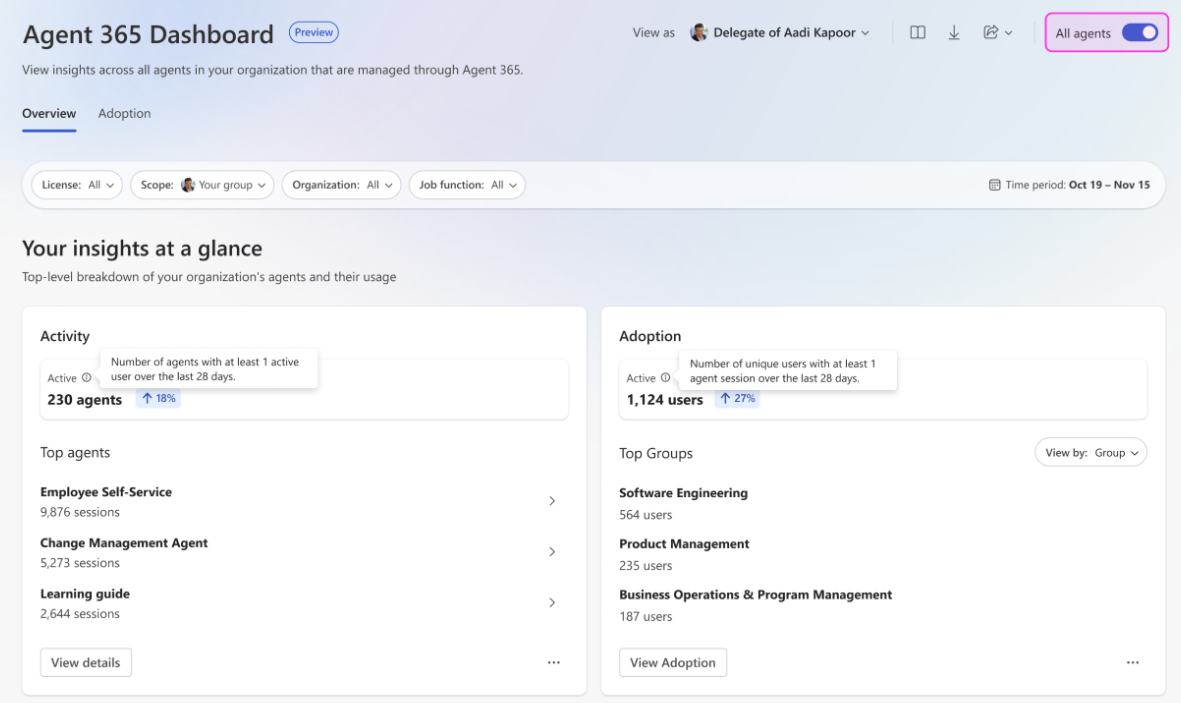Click Product Management group

[684, 544]
